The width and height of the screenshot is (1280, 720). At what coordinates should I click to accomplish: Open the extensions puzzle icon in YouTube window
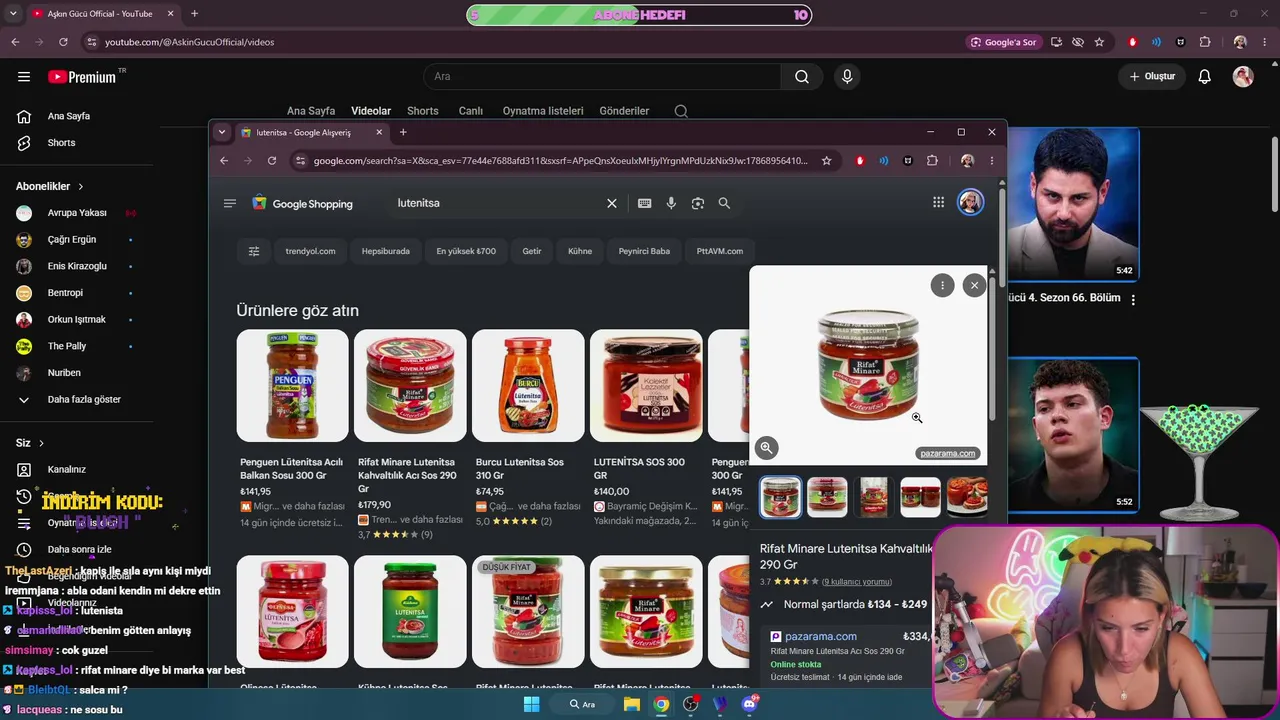pos(1205,42)
